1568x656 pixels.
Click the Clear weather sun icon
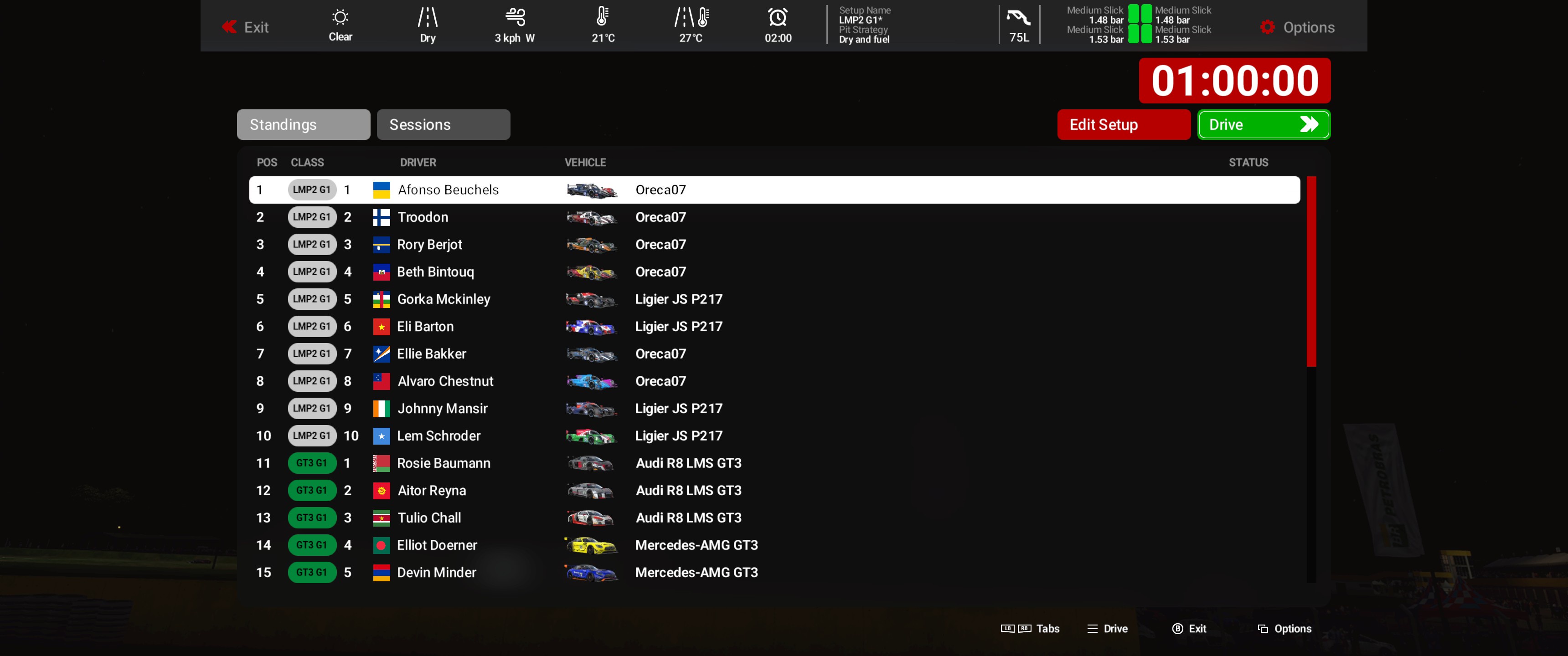(x=340, y=16)
